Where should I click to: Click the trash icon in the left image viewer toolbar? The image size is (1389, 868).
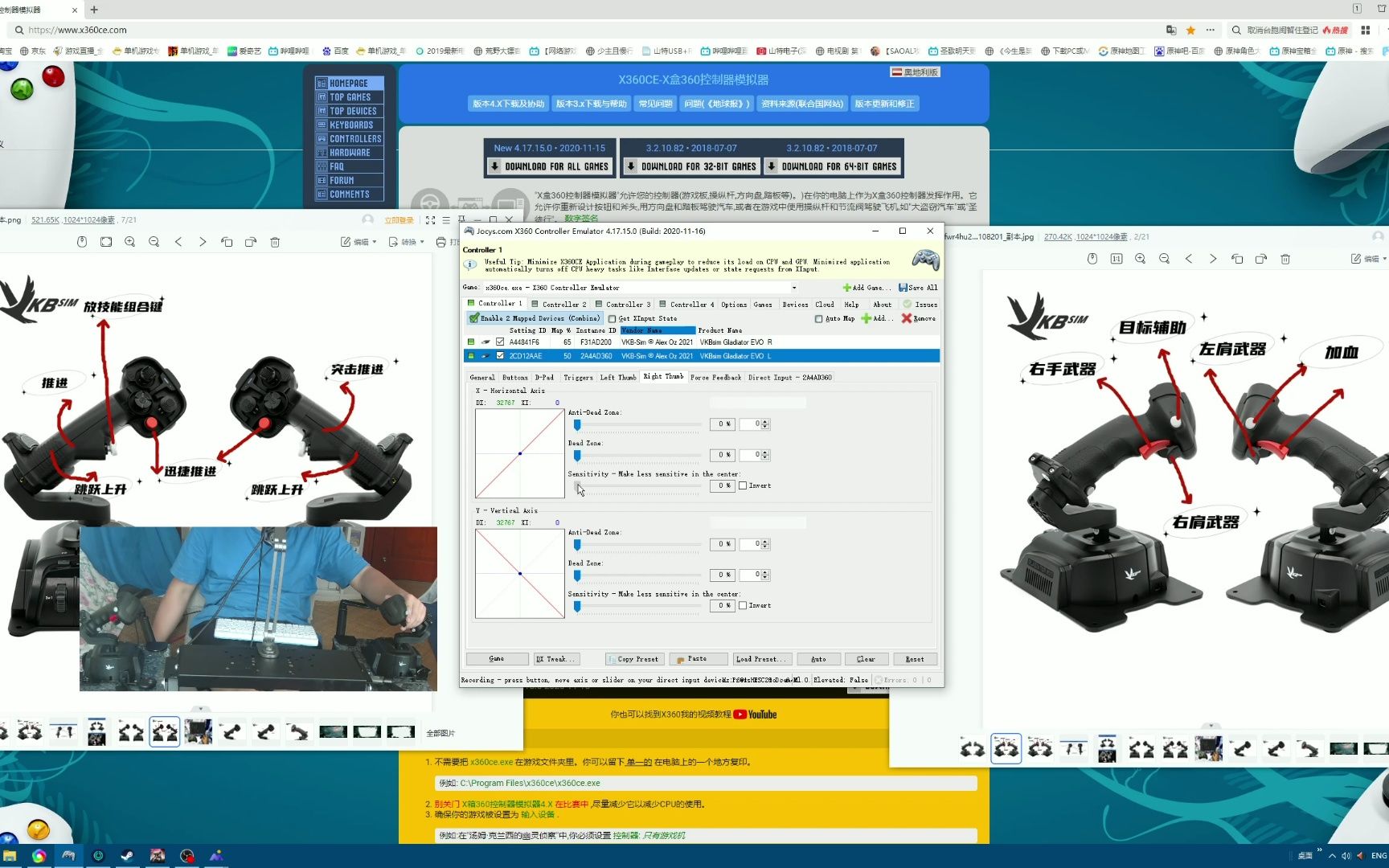(x=275, y=241)
